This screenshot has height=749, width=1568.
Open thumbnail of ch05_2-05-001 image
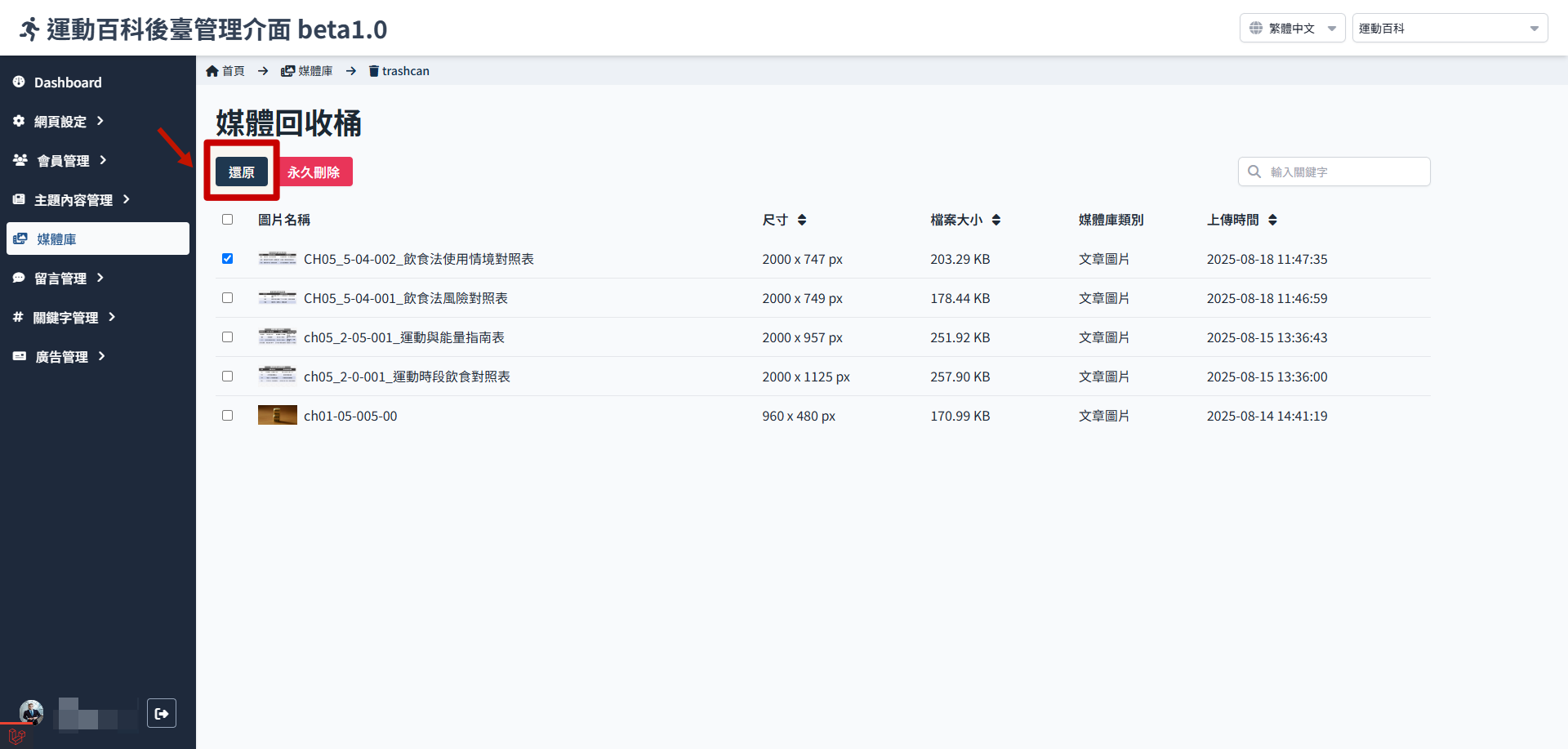[x=278, y=337]
